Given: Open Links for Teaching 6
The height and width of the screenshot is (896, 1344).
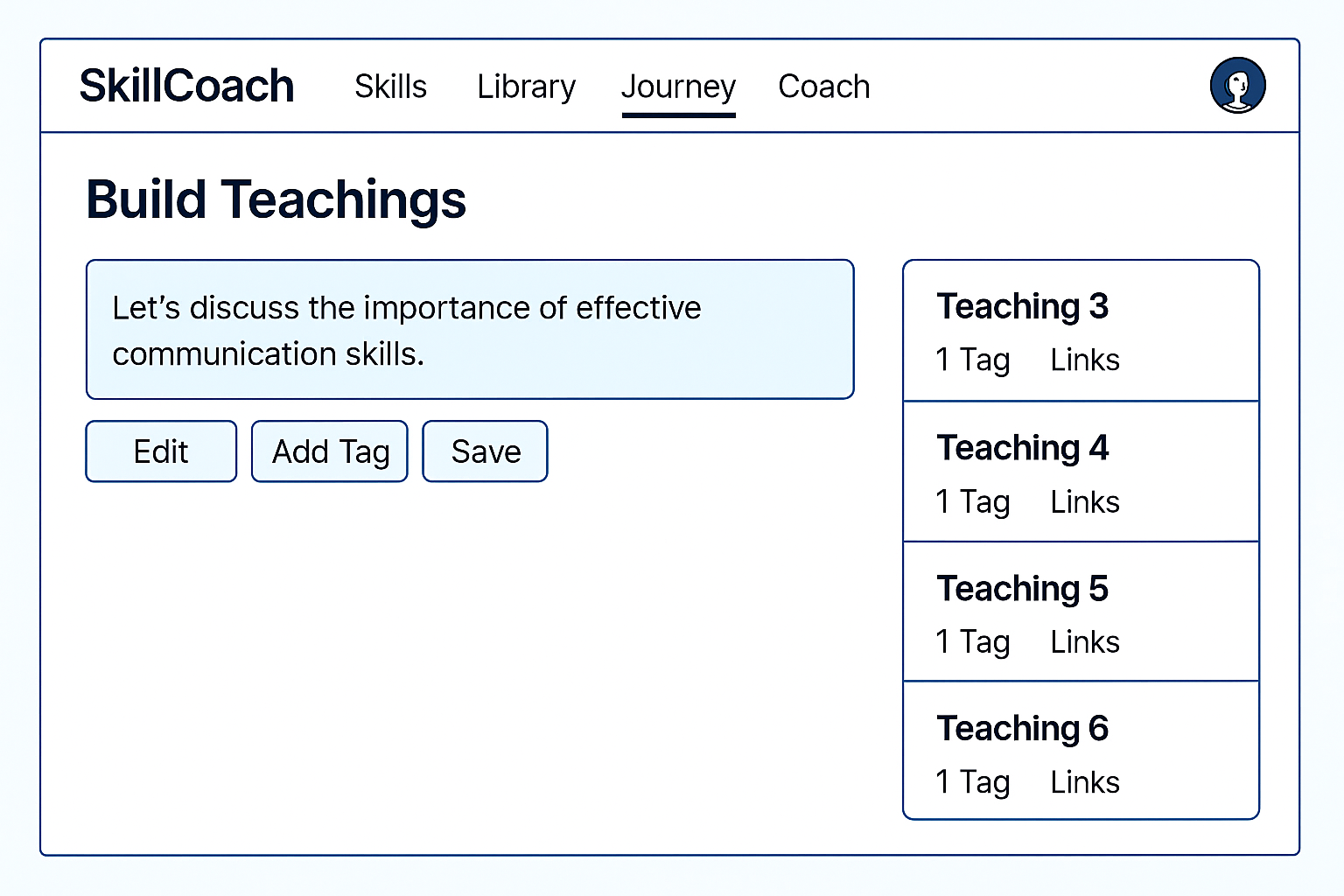Looking at the screenshot, I should pyautogui.click(x=1084, y=782).
